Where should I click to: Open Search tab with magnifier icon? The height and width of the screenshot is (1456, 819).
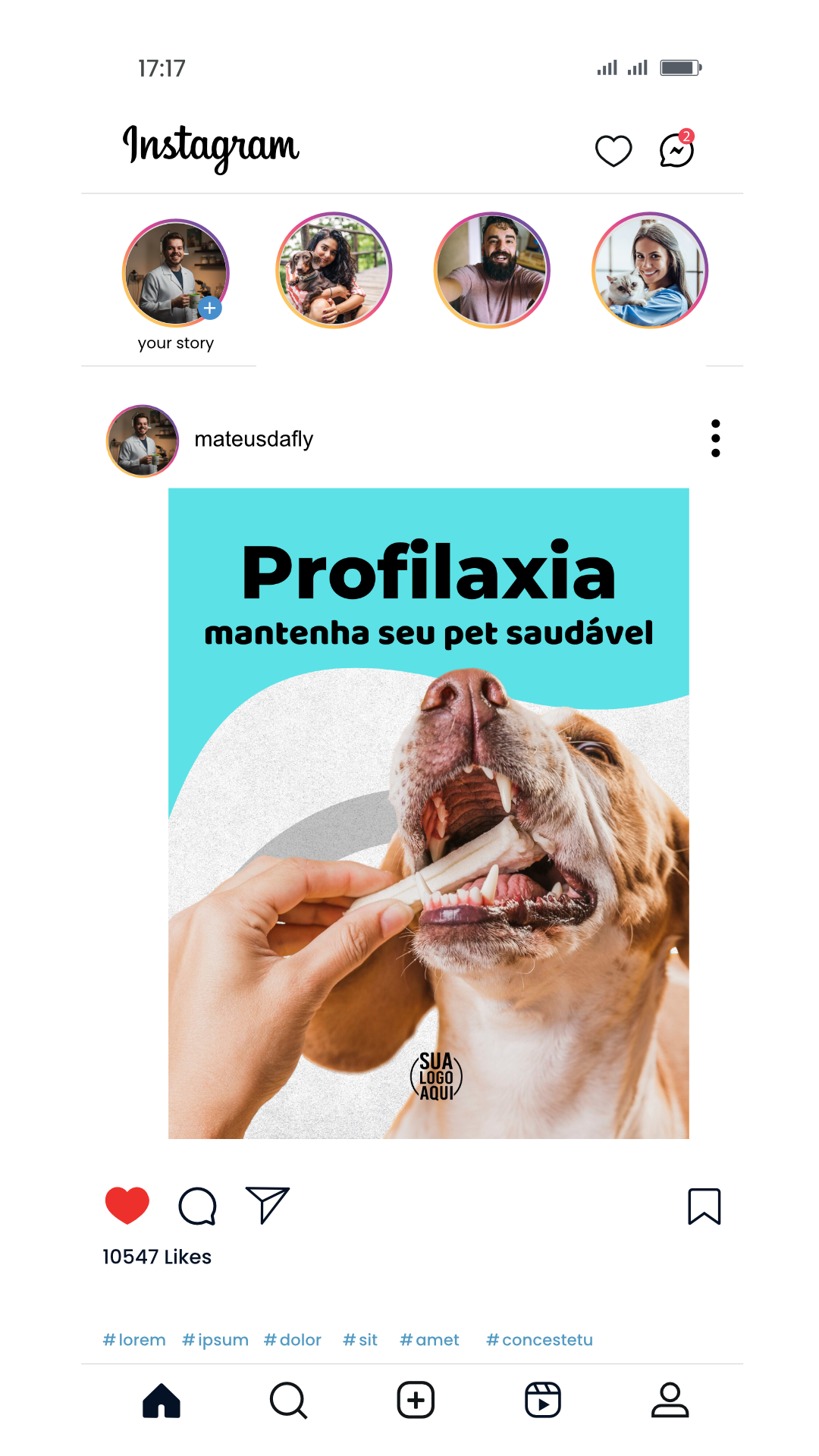[288, 1400]
